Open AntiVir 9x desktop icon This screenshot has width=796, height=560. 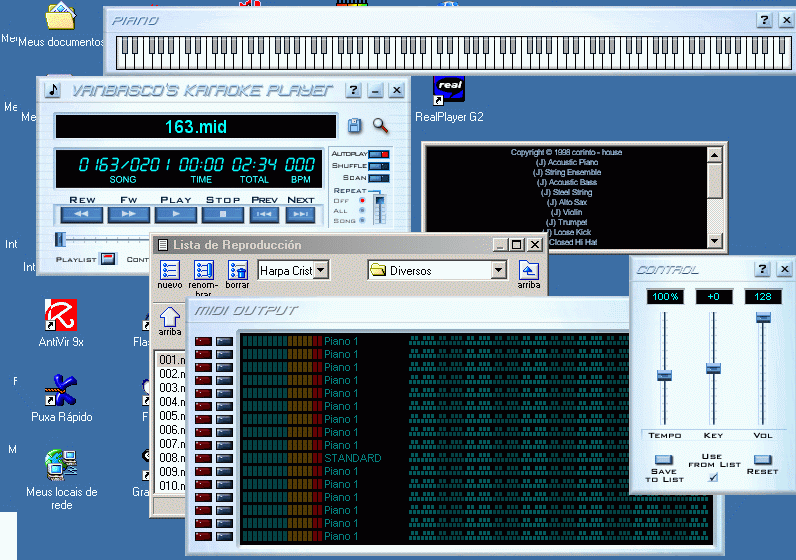(61, 323)
